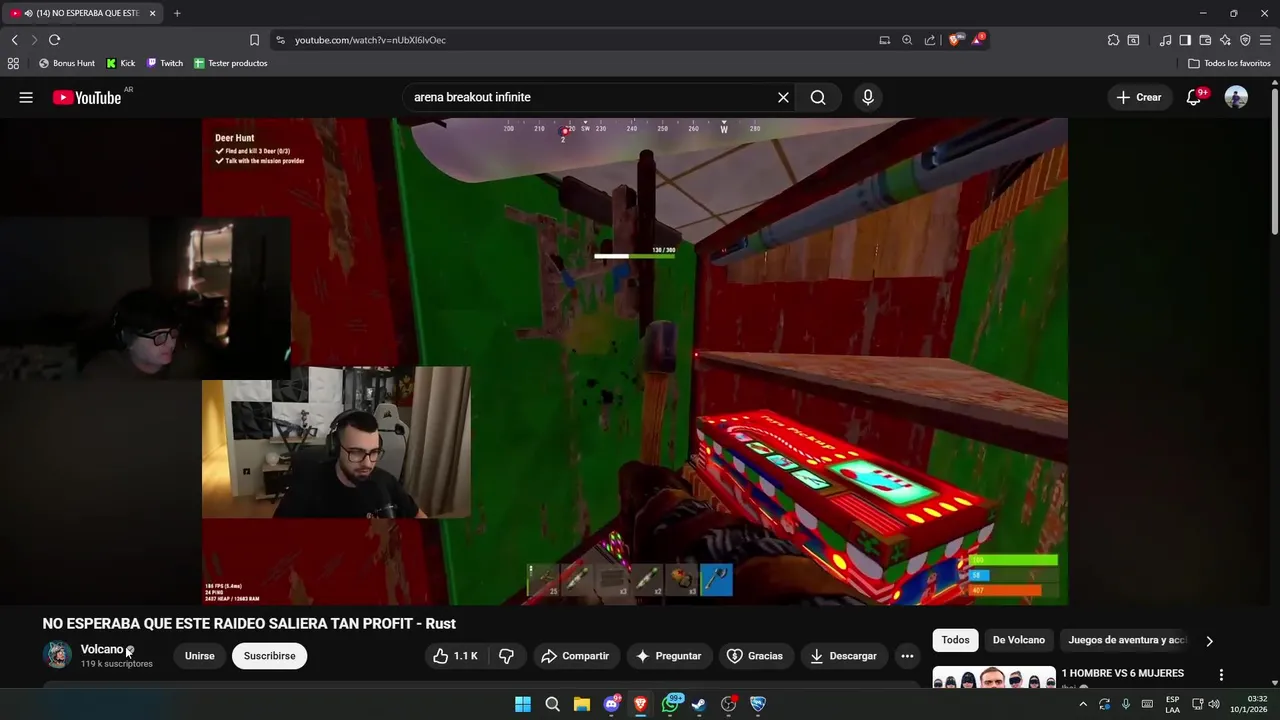
Task: Like the video (1.1 K)
Action: click(455, 656)
